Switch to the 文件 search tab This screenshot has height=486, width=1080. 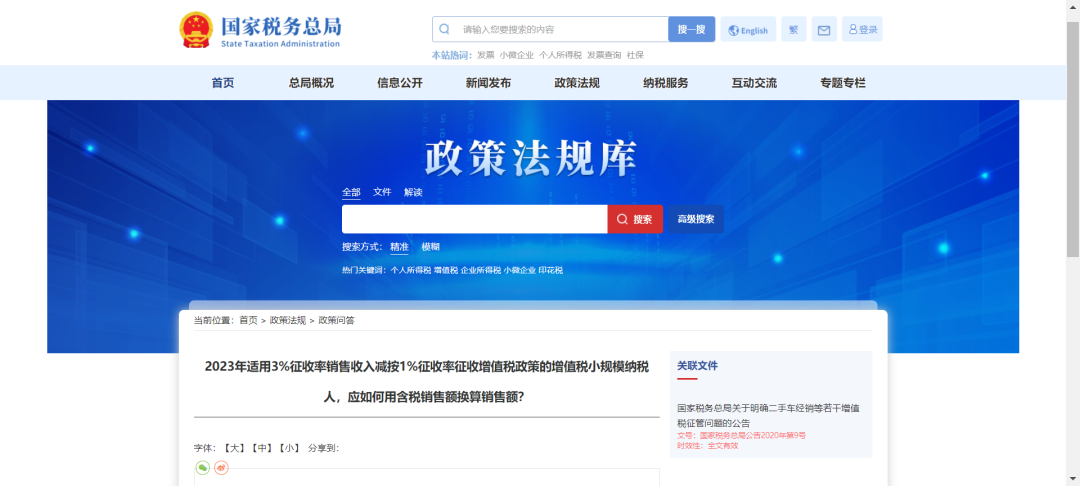(382, 192)
